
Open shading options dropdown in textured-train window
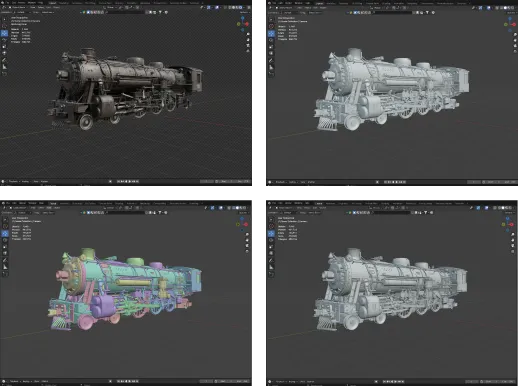point(244,7)
